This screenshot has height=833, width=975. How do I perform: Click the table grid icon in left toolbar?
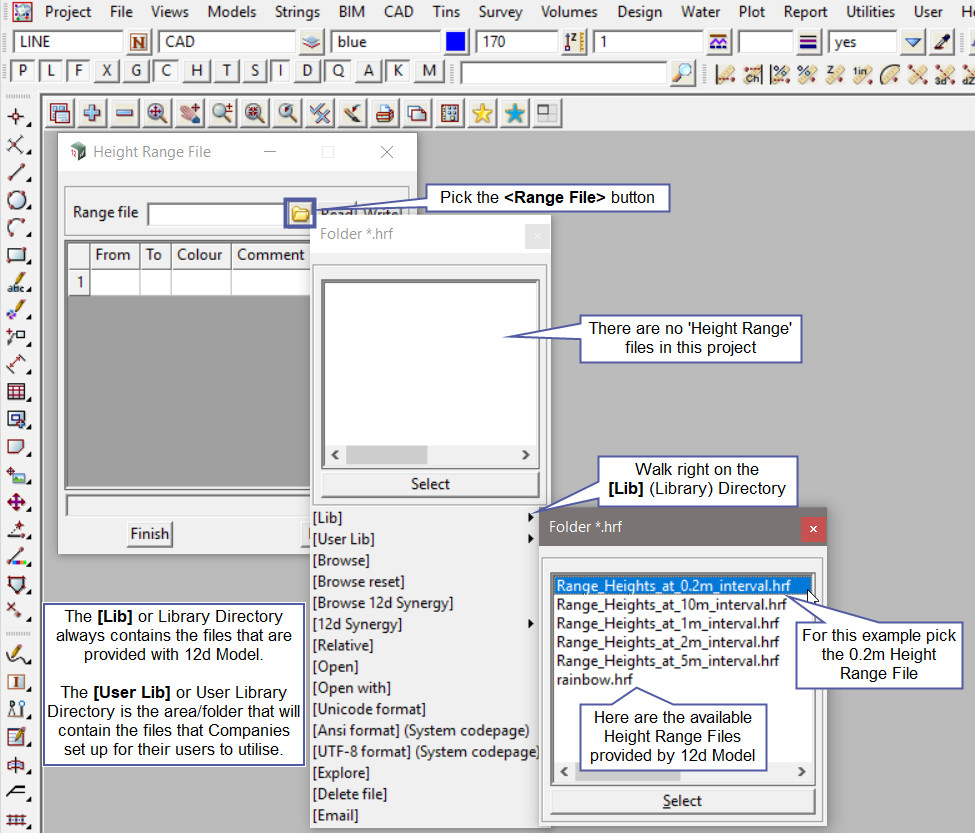click(16, 392)
